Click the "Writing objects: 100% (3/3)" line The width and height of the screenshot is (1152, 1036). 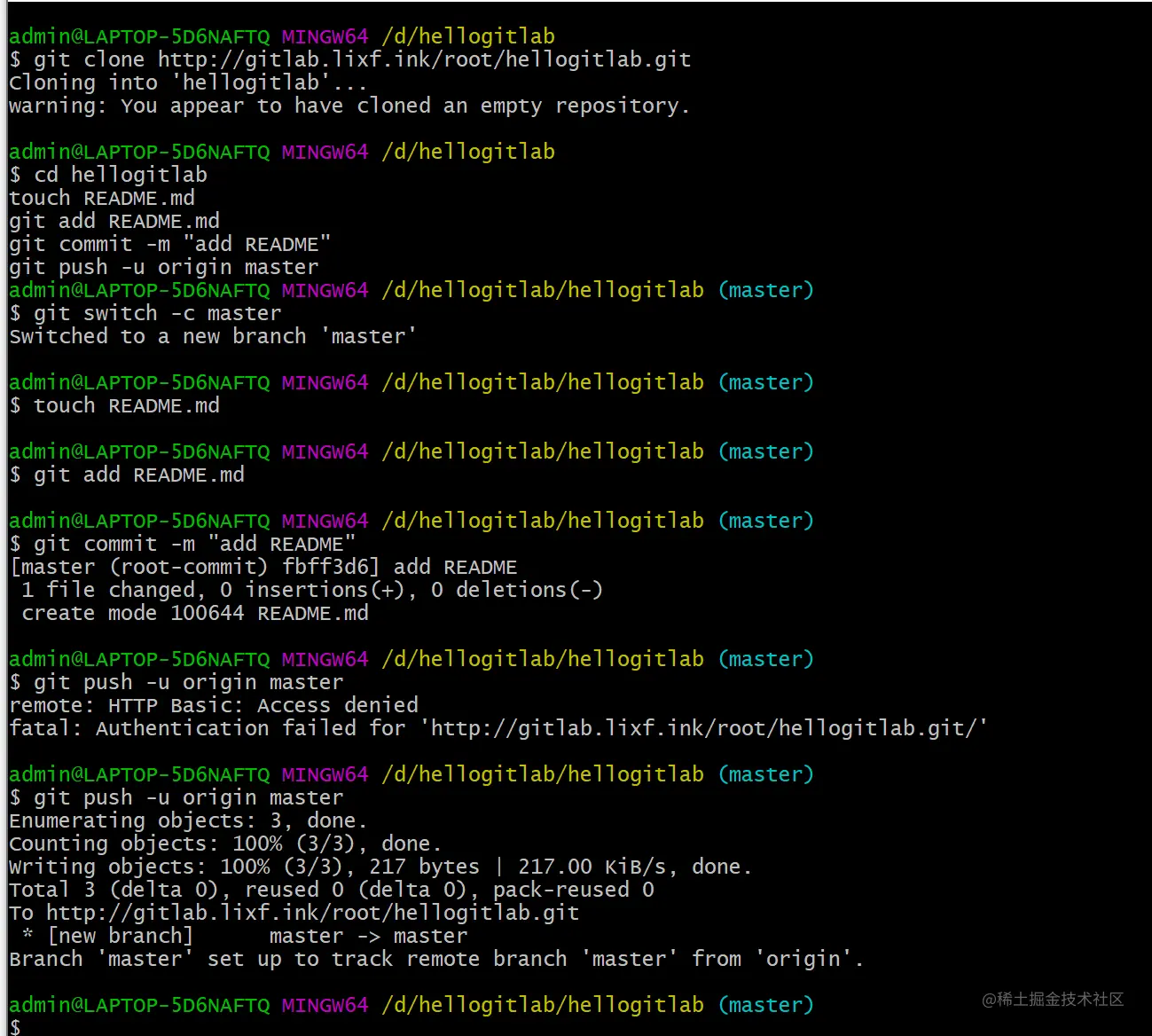point(380,867)
